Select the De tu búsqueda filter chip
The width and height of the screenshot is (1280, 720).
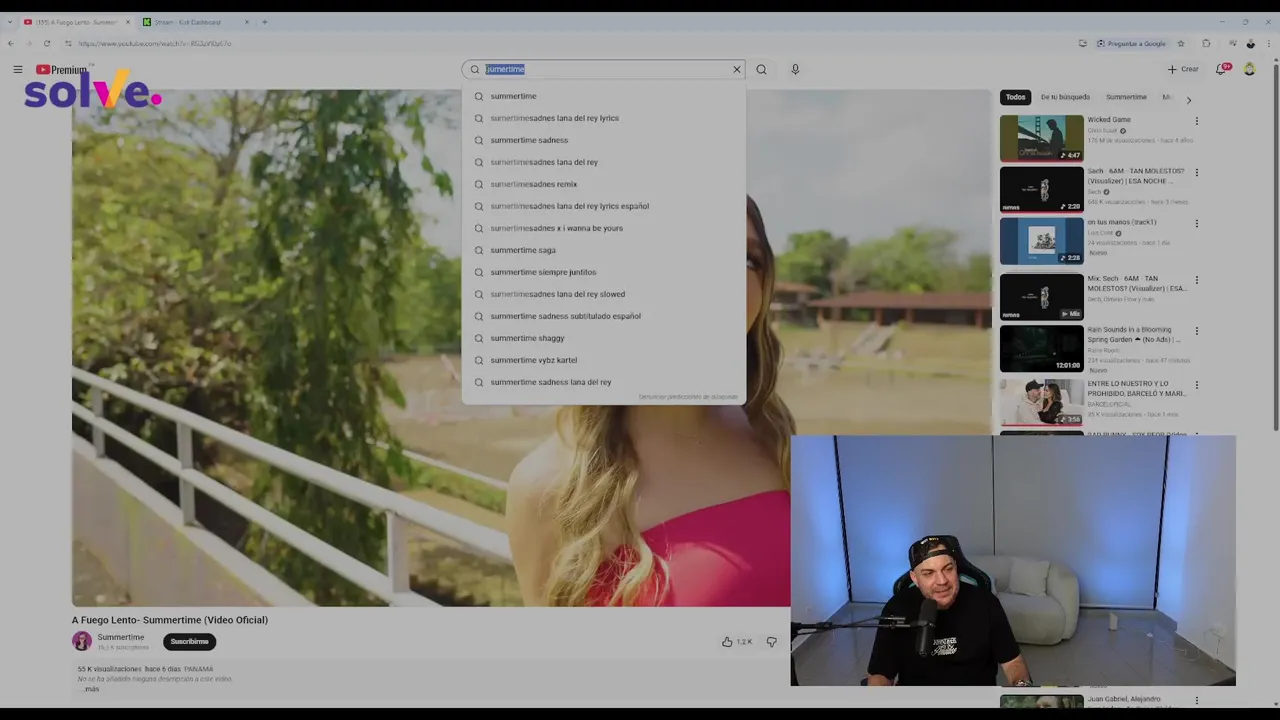pos(1065,97)
